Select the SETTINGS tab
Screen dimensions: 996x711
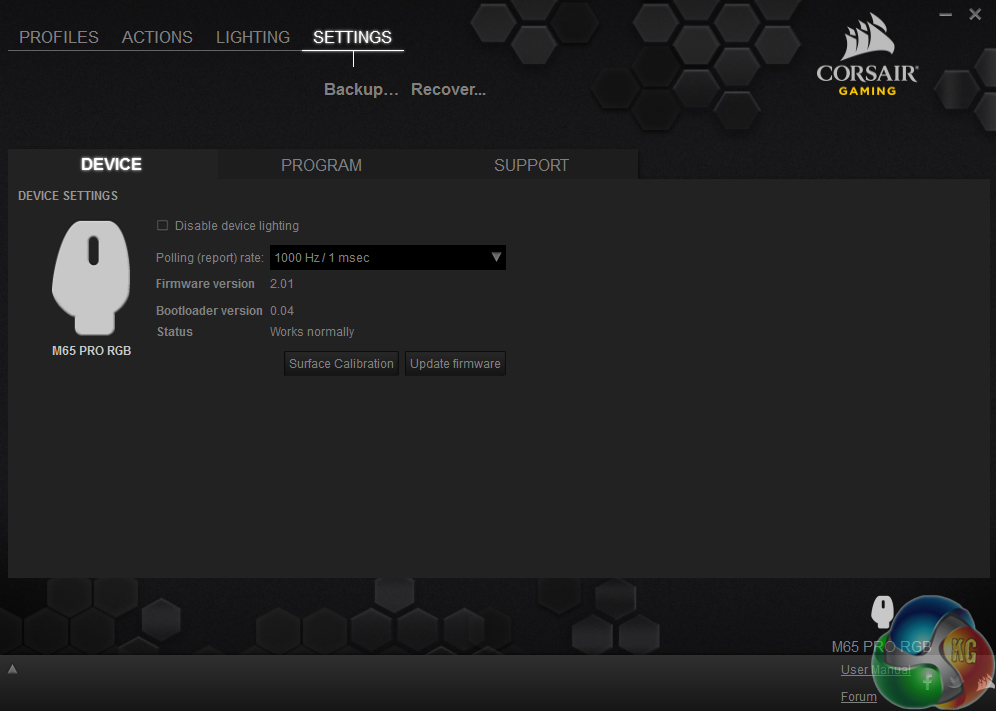click(x=353, y=37)
